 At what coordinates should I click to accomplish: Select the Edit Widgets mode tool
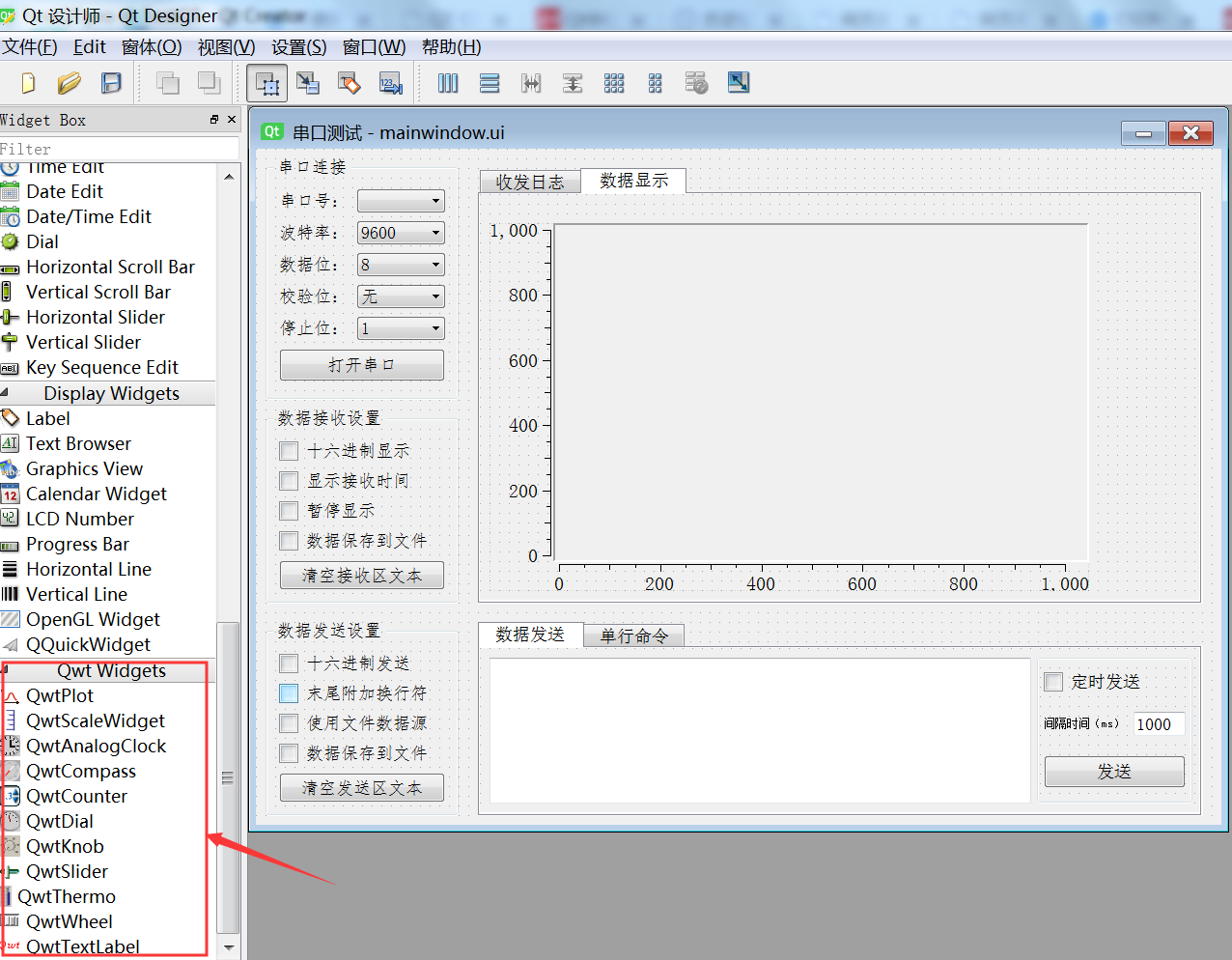pyautogui.click(x=266, y=83)
